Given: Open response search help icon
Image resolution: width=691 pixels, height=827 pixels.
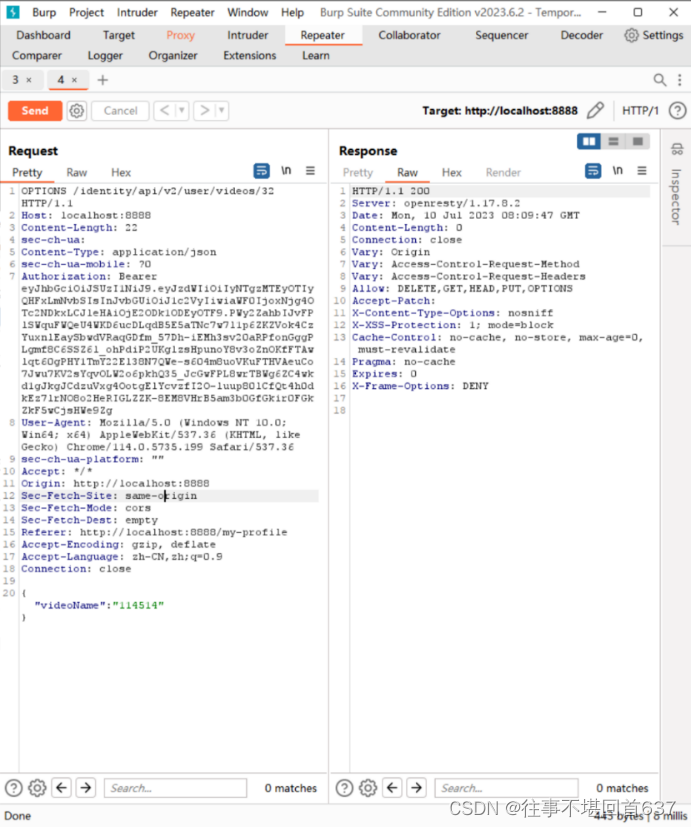Looking at the screenshot, I should (x=344, y=788).
